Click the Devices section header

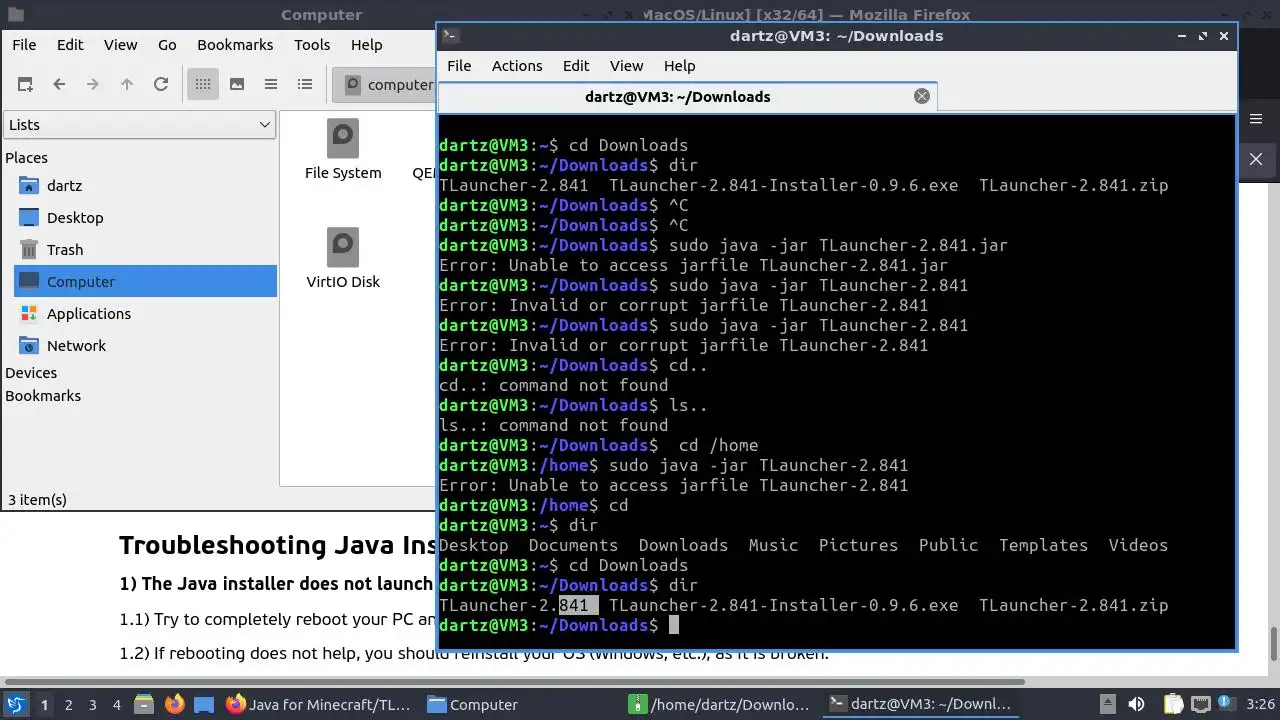click(x=31, y=373)
